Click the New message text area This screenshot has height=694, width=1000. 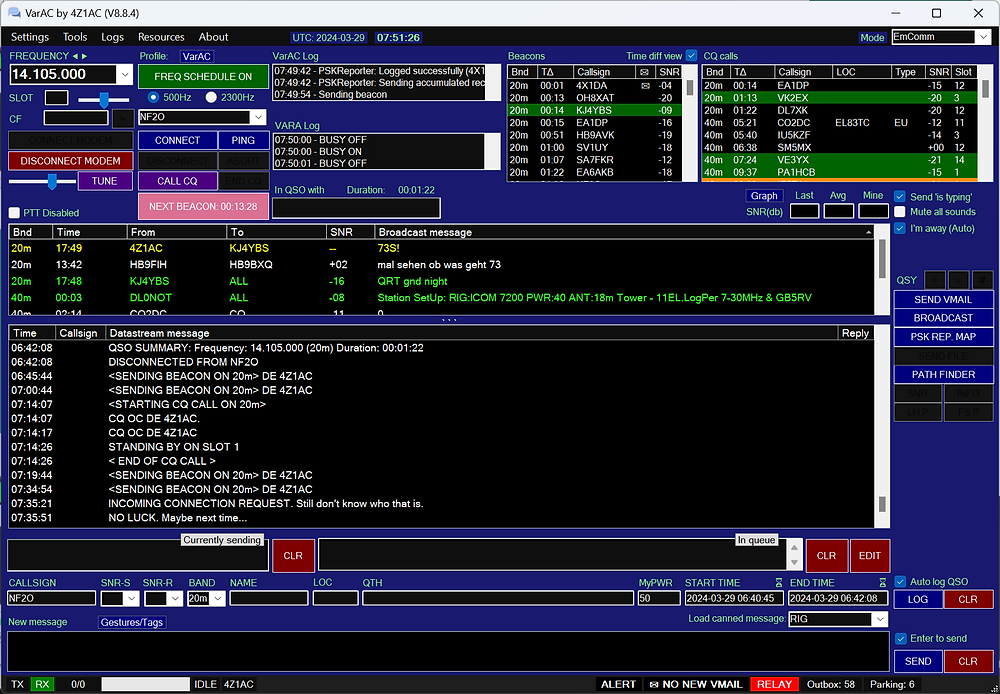pos(448,651)
